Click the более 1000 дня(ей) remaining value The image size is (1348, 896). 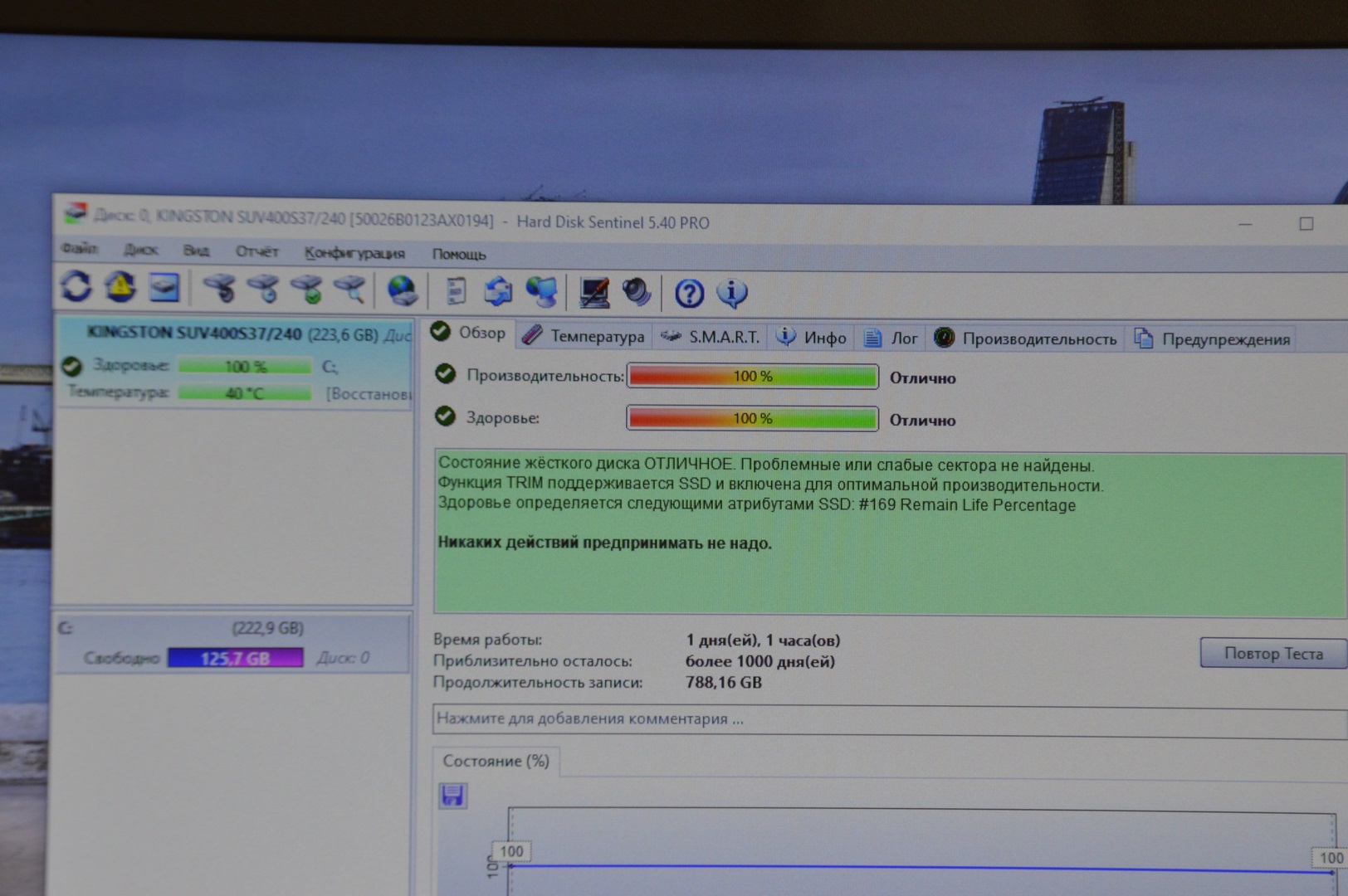tap(759, 661)
